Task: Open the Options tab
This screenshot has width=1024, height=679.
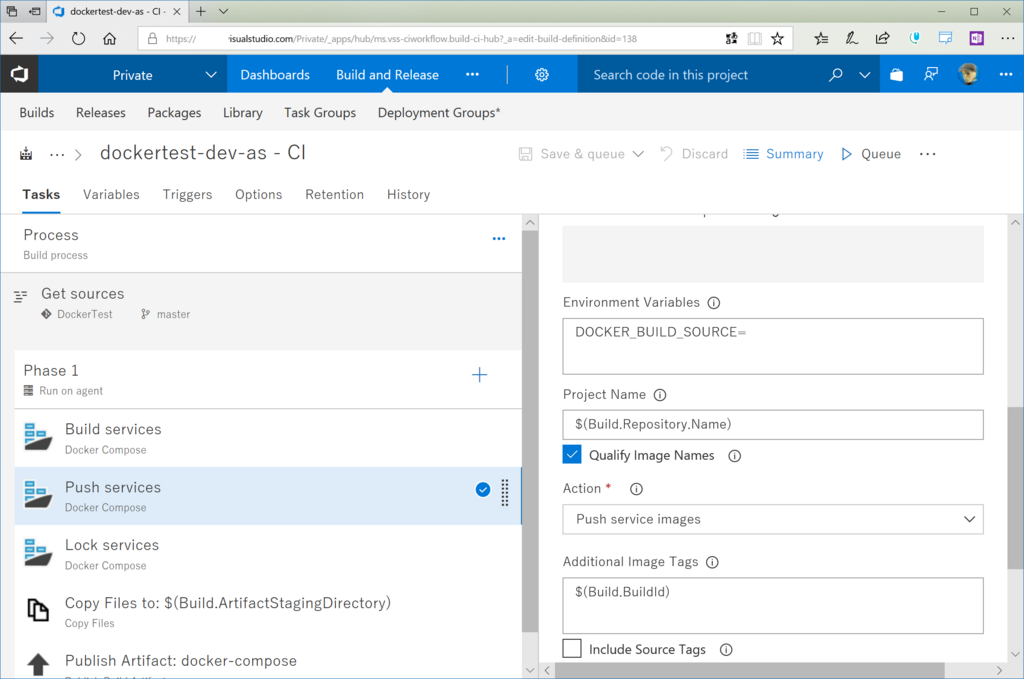Action: pos(259,195)
